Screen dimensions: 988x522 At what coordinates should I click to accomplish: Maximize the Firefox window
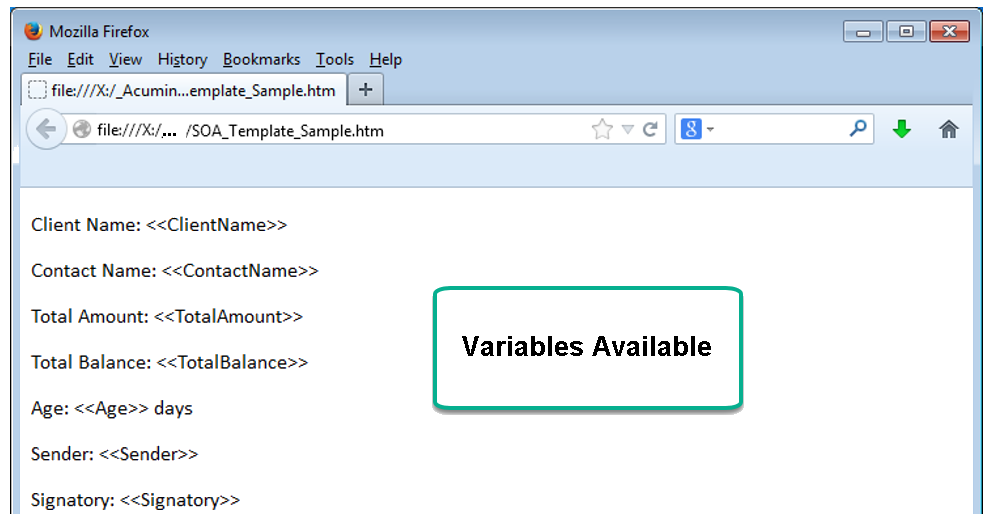[x=906, y=32]
